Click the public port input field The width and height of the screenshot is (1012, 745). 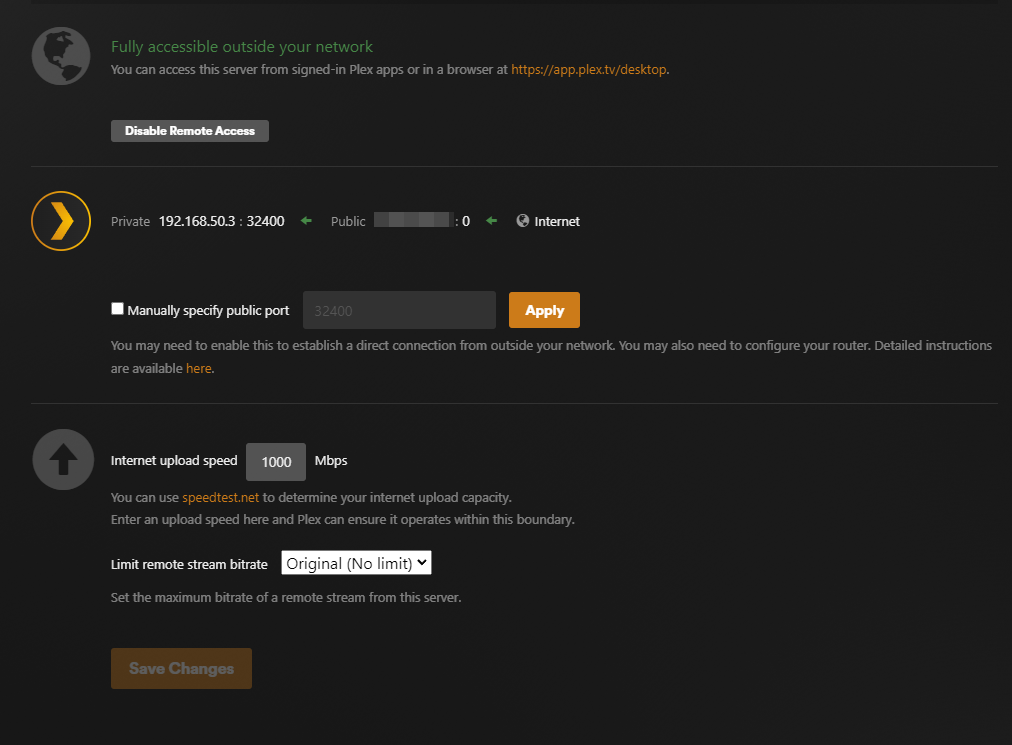pos(398,309)
